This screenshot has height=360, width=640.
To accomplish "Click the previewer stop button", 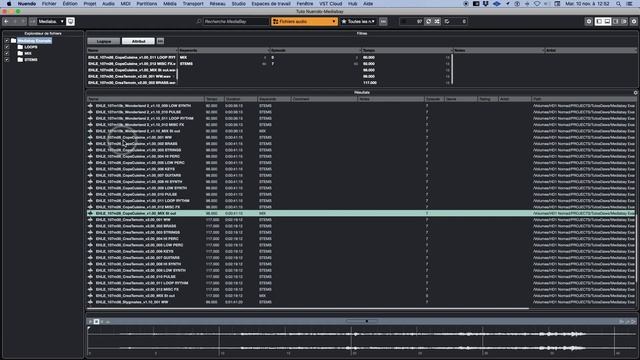I will coord(96,322).
